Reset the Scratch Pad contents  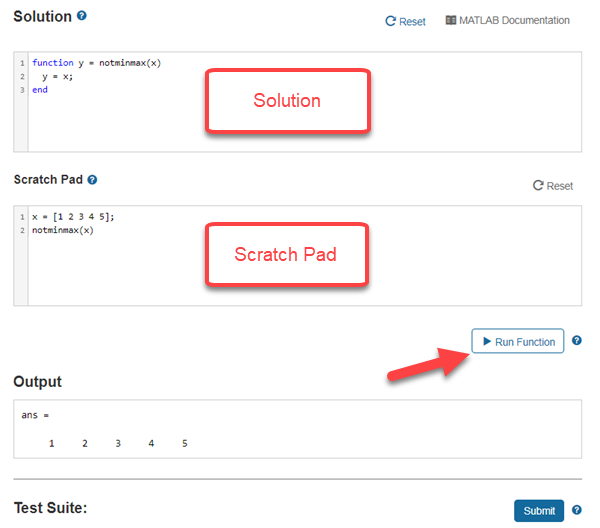click(553, 185)
